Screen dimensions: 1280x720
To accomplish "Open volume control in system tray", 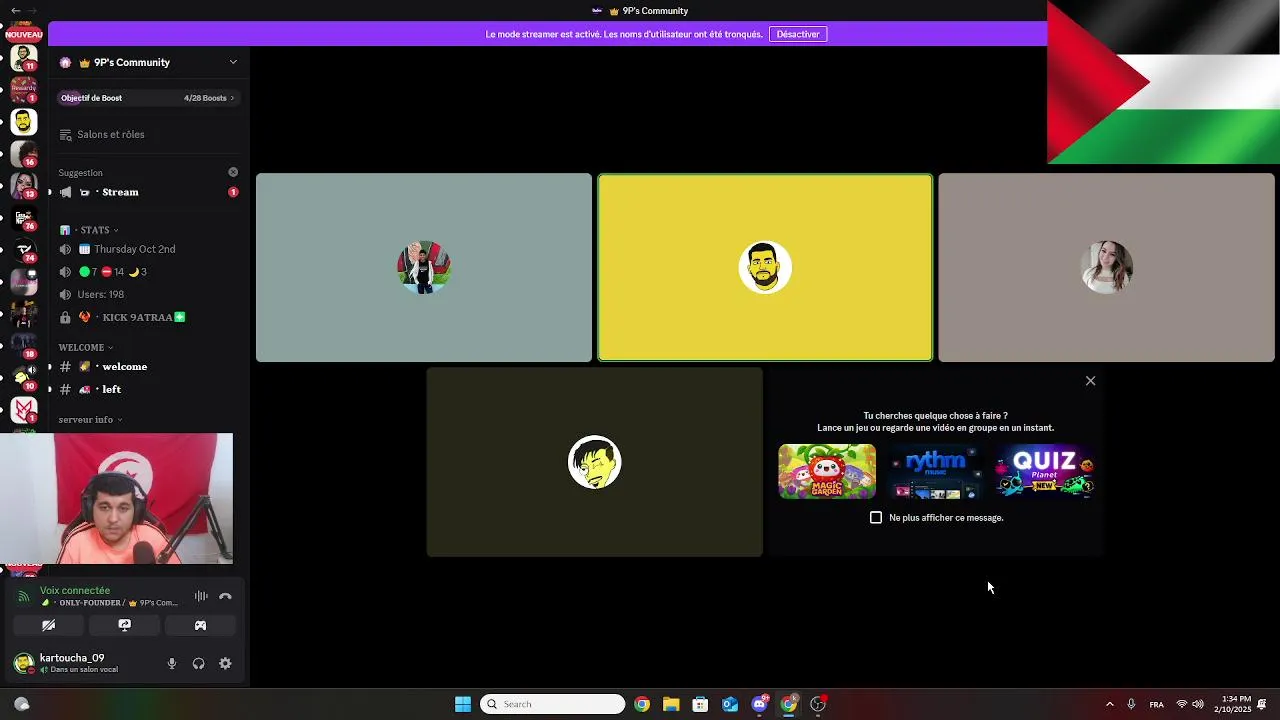I will [x=1198, y=704].
